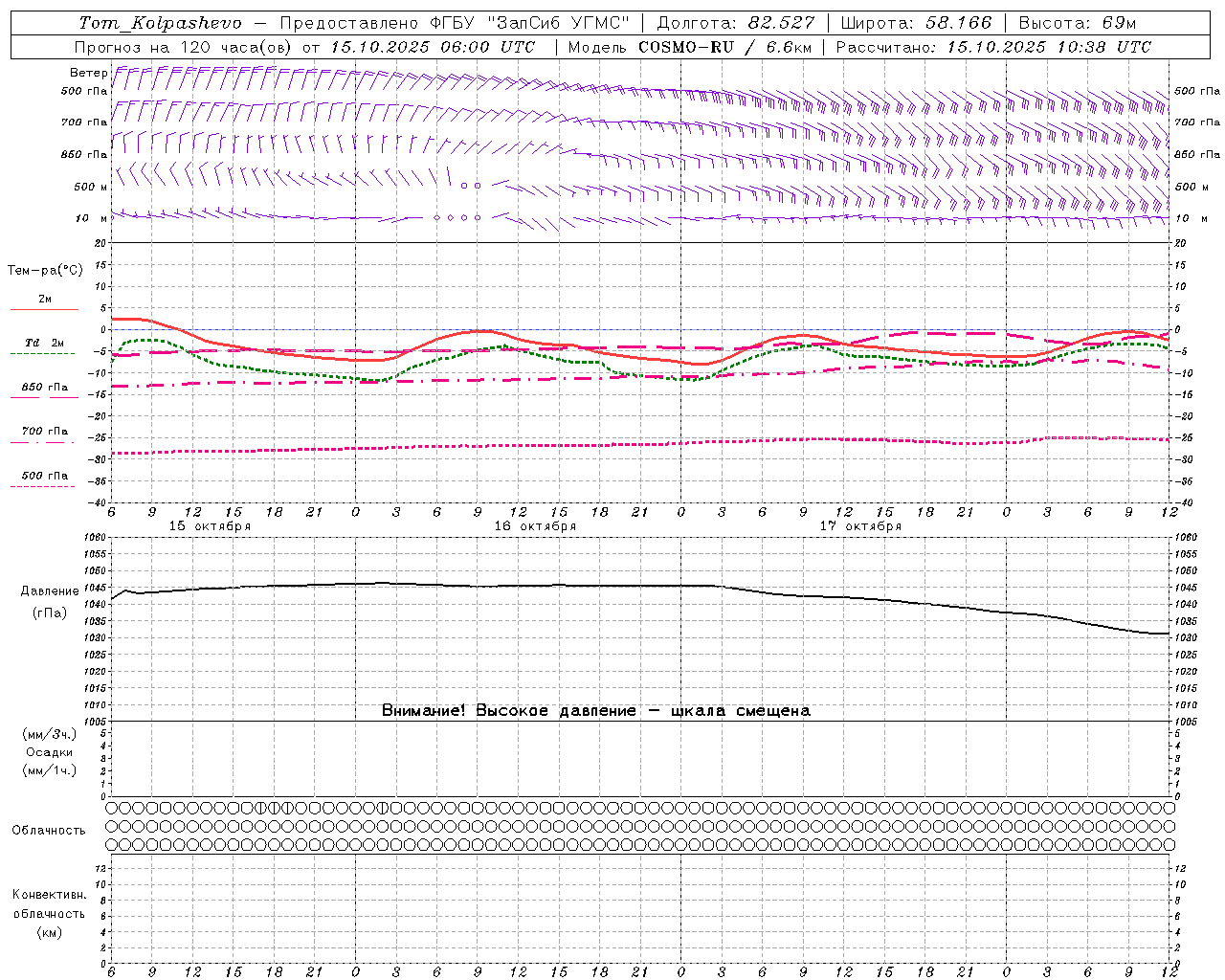Viewport: 1225px width, 980px height.
Task: Select the longitude value 82.527
Action: (781, 23)
